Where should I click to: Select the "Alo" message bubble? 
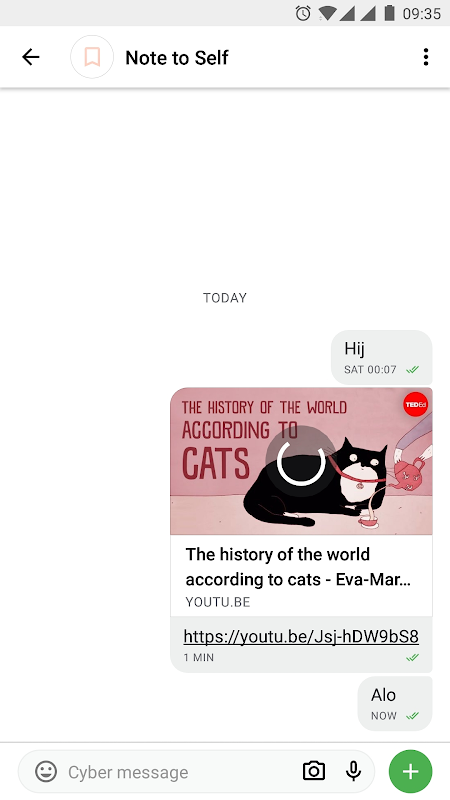pyautogui.click(x=395, y=704)
